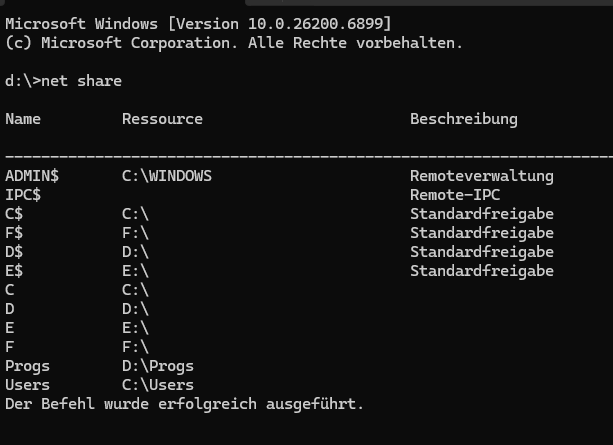
Task: Click the Users share name
Action: tap(27, 385)
